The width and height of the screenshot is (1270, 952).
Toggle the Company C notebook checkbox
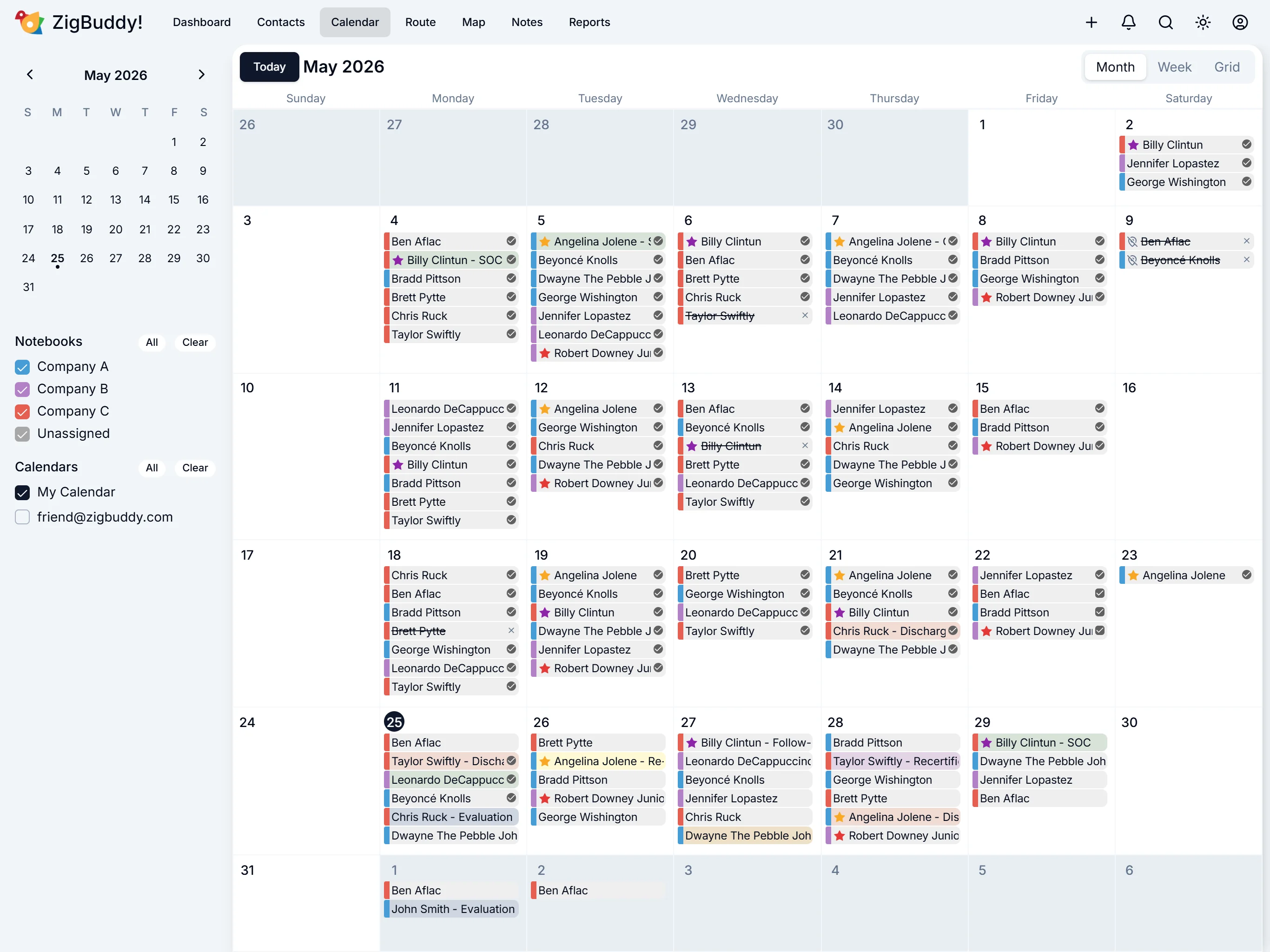(x=22, y=412)
